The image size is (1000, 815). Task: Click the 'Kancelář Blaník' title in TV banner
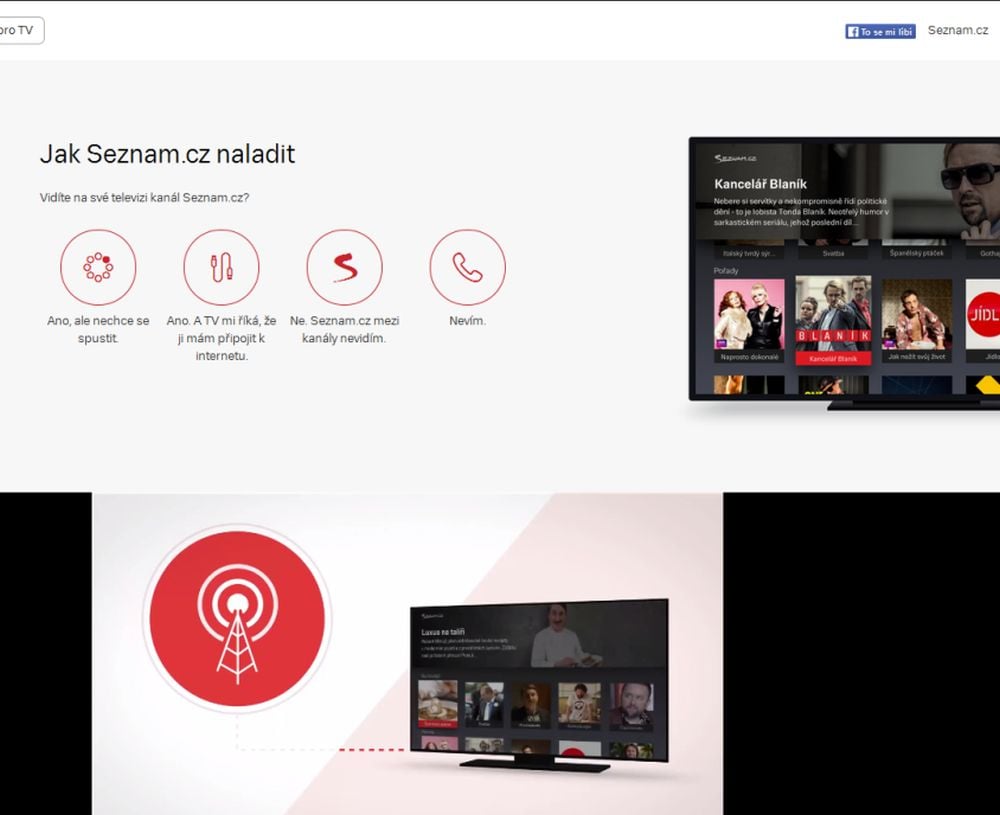[x=760, y=184]
